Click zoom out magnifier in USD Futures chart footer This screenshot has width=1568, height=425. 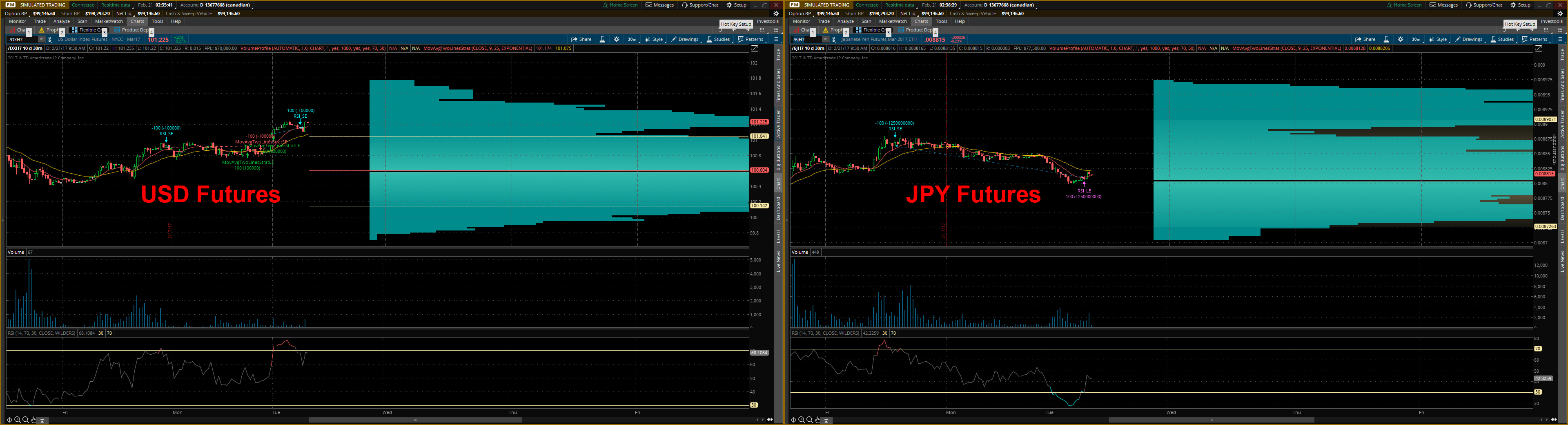pos(26,420)
